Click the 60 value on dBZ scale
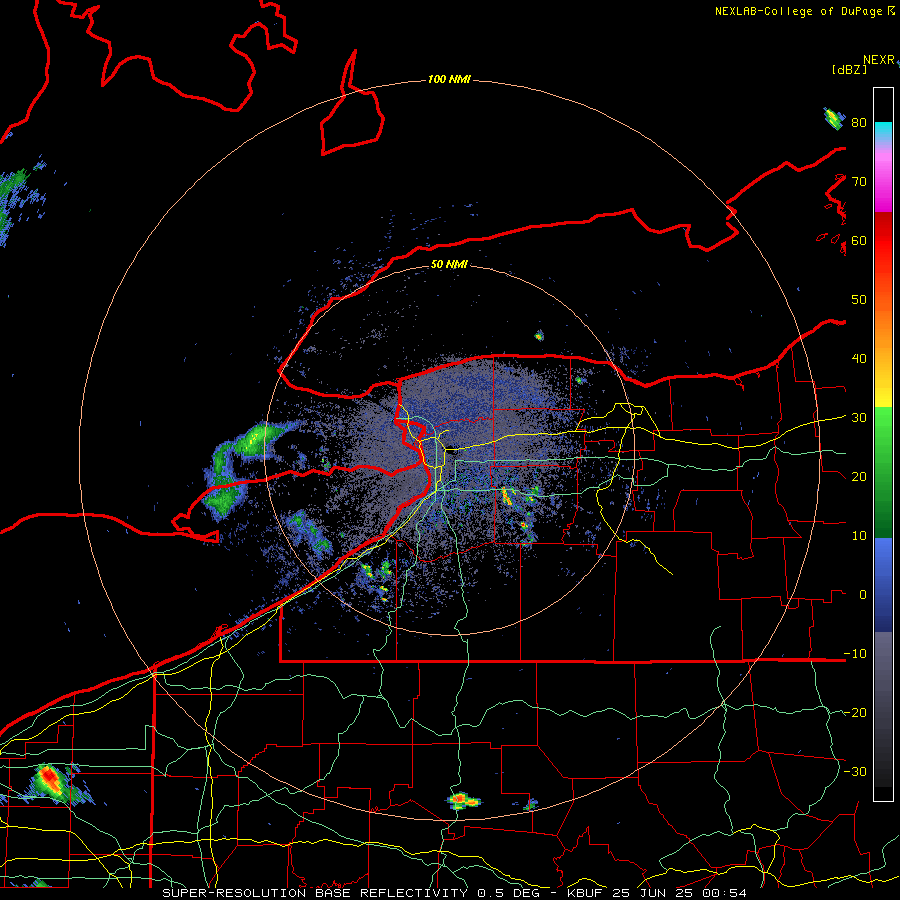This screenshot has width=900, height=900. coord(859,241)
